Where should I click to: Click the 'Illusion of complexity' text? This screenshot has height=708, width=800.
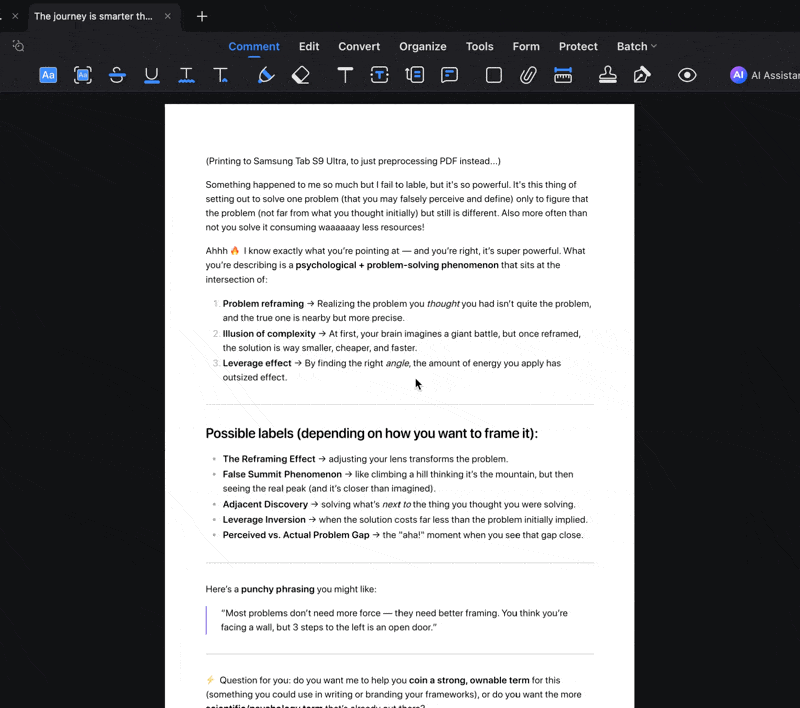click(269, 334)
